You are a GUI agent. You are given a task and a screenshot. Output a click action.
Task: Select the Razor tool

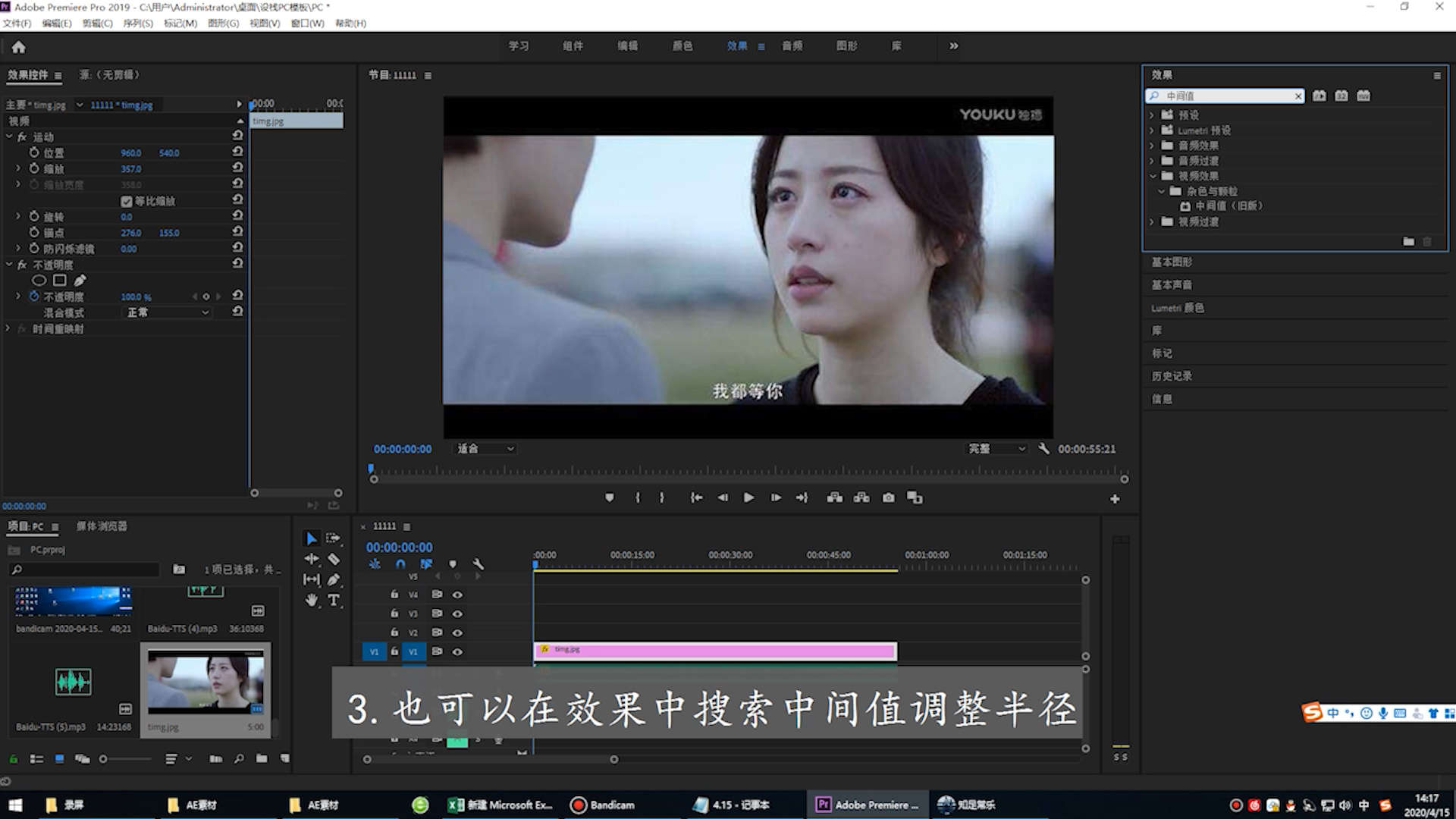coord(334,559)
